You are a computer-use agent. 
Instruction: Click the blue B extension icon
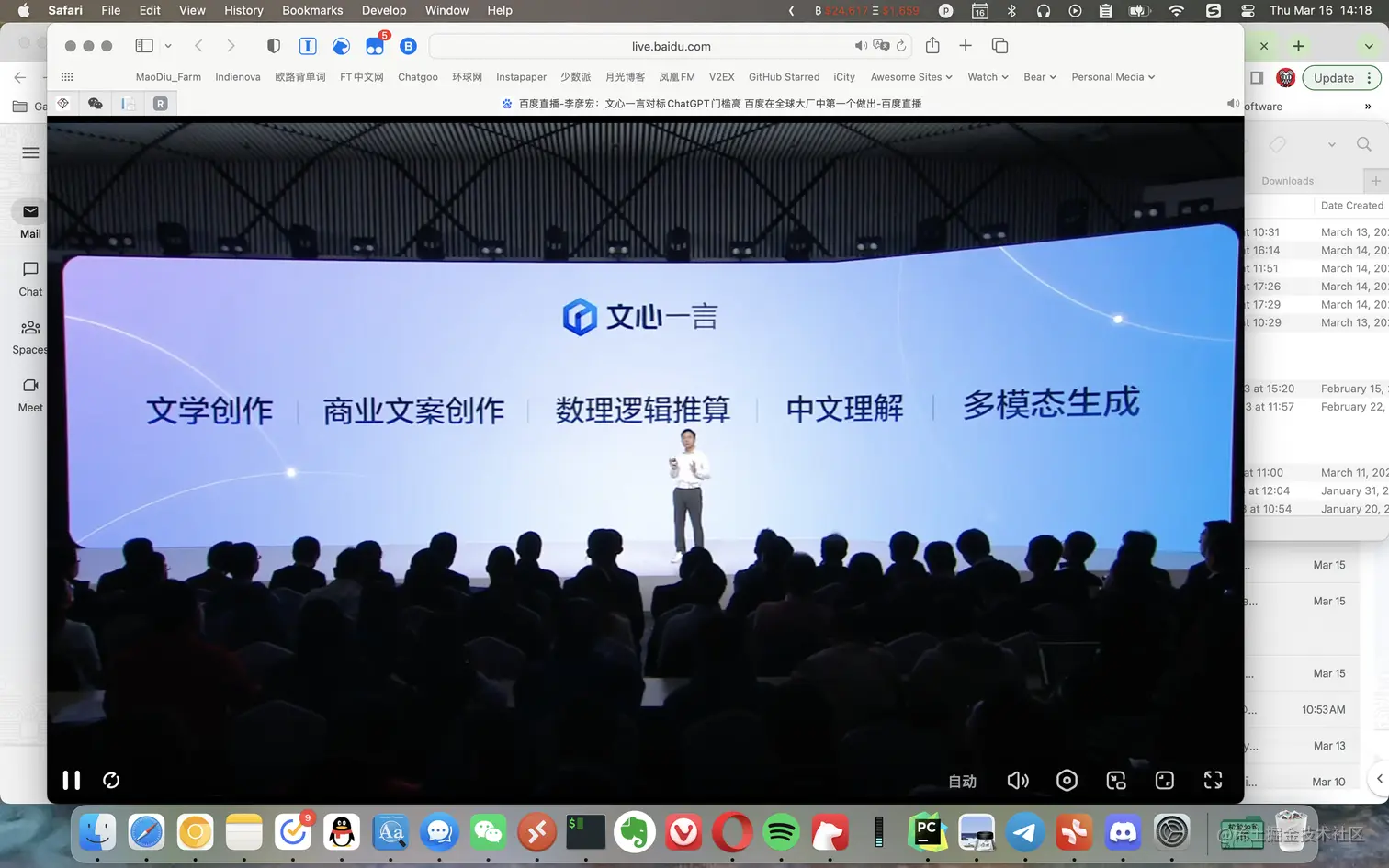(409, 46)
